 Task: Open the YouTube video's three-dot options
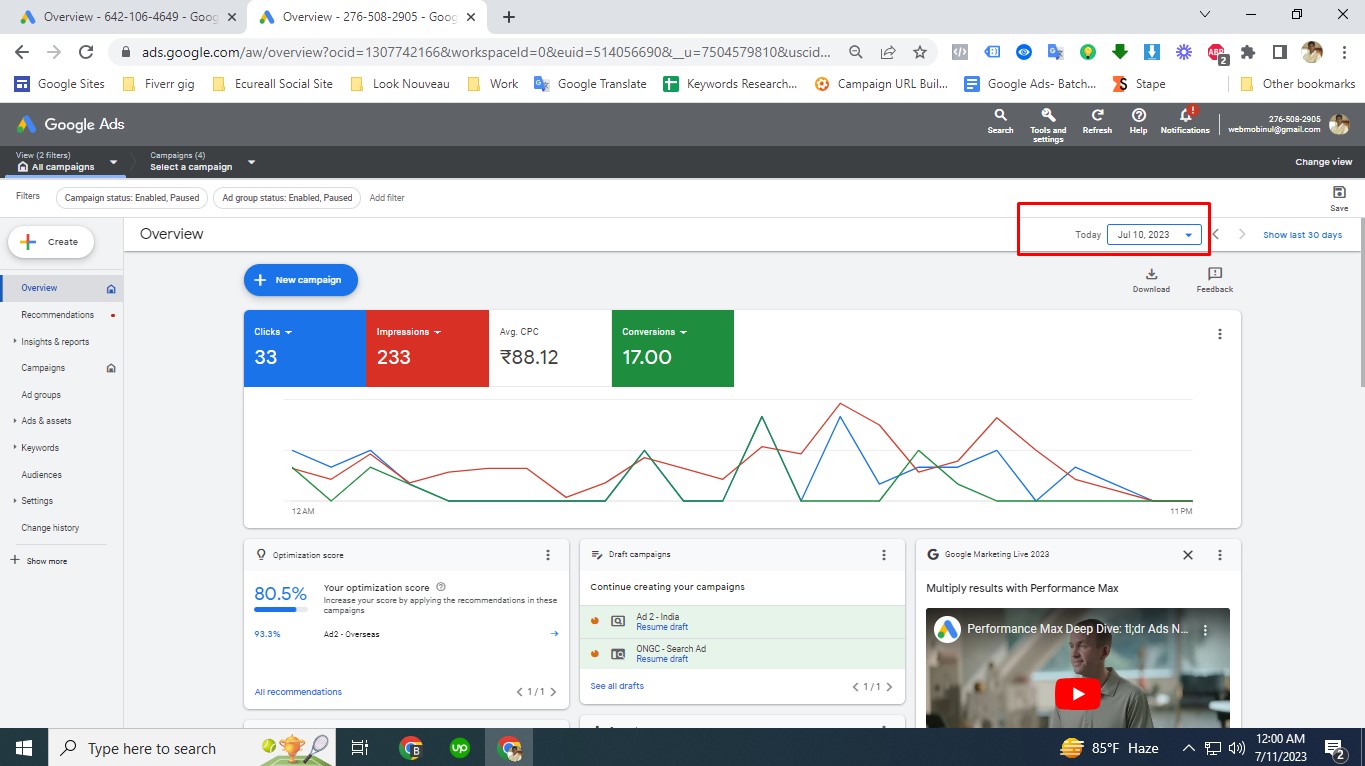pos(1205,631)
